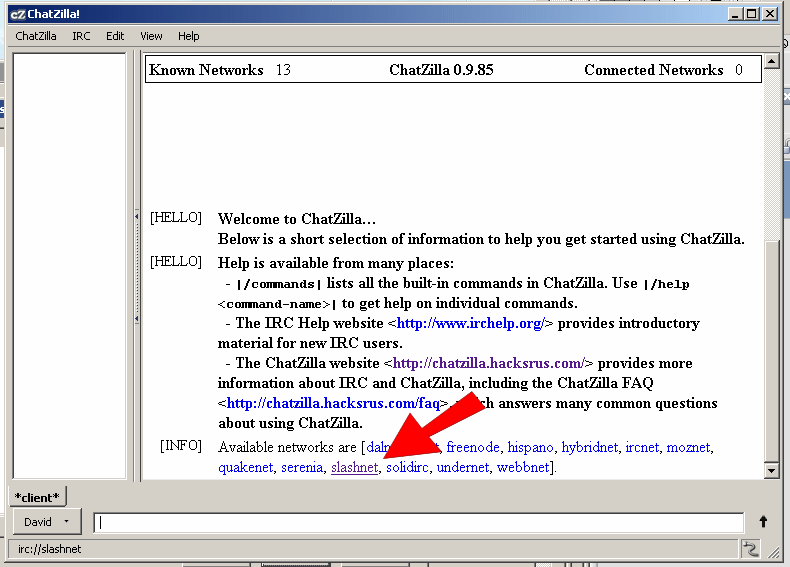Click the scrollbar up arrow
This screenshot has width=790, height=567.
click(x=770, y=61)
